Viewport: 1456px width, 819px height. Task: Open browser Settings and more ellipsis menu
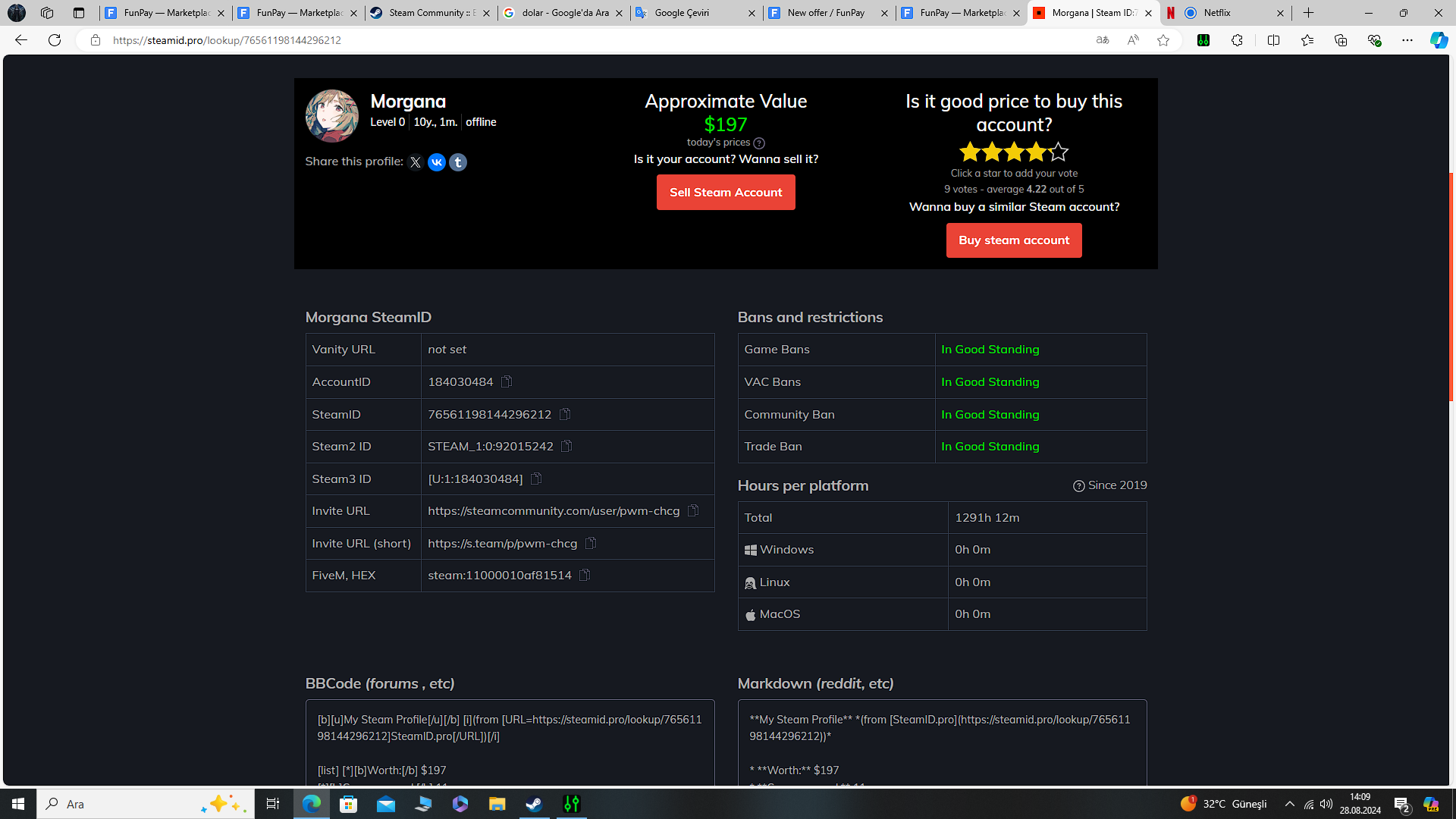tap(1407, 40)
